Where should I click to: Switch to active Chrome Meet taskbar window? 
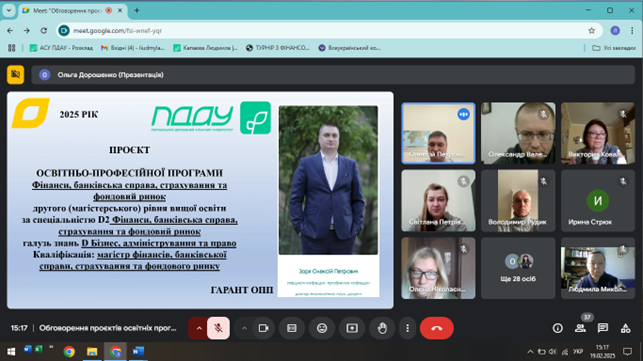point(115,352)
